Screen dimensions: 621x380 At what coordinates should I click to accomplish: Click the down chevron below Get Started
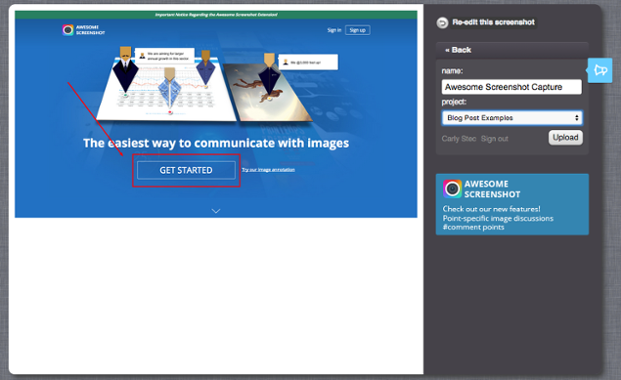point(215,211)
